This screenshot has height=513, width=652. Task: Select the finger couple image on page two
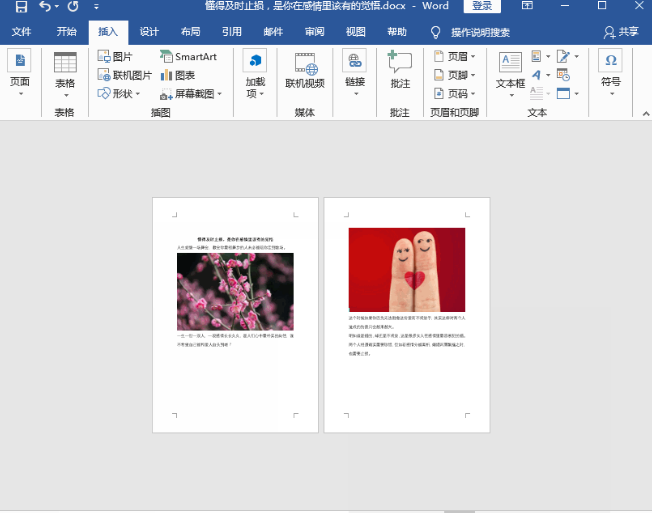pos(407,270)
